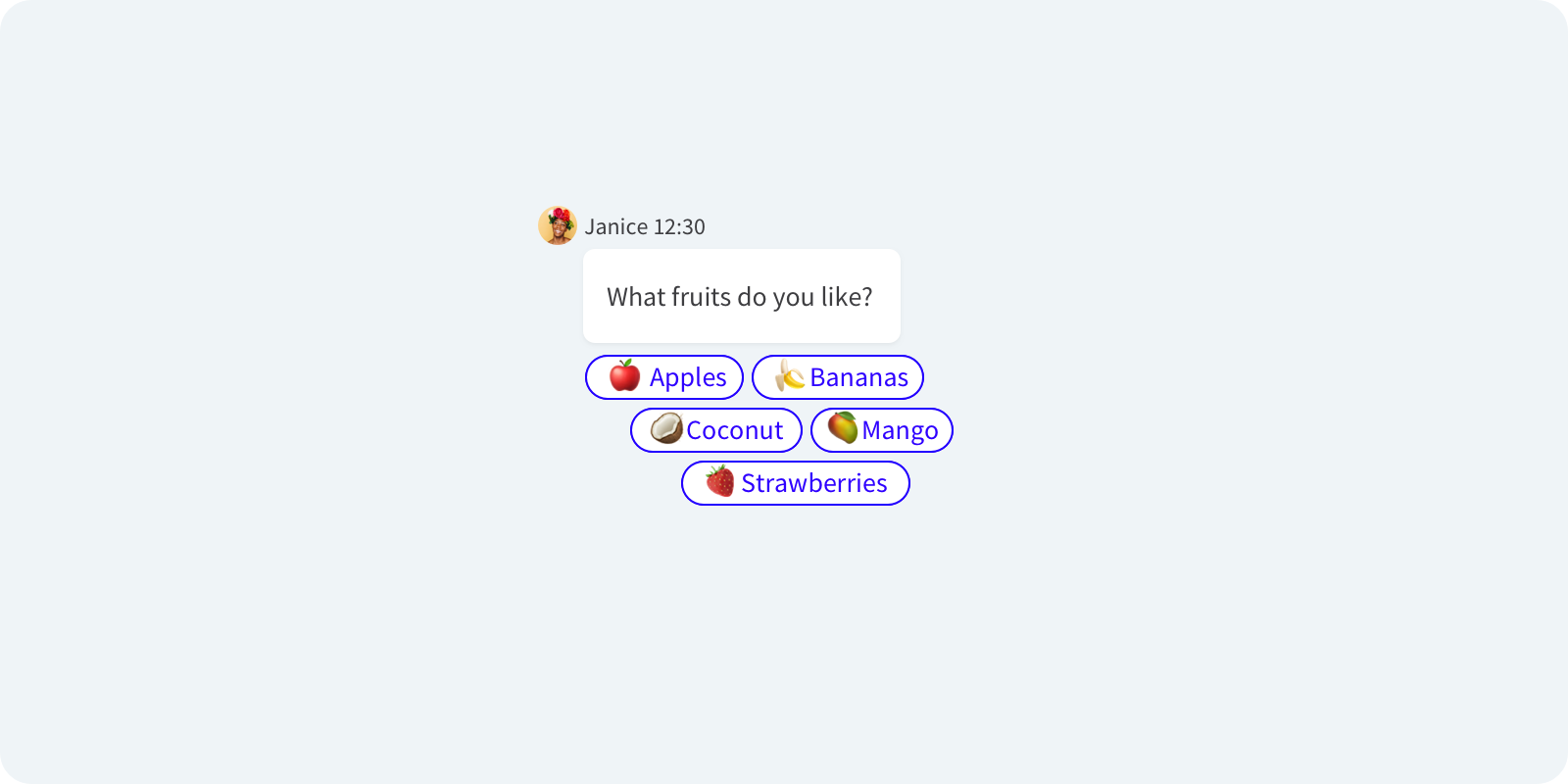Click the Coconut reply chip
The image size is (1568, 784).
point(716,429)
